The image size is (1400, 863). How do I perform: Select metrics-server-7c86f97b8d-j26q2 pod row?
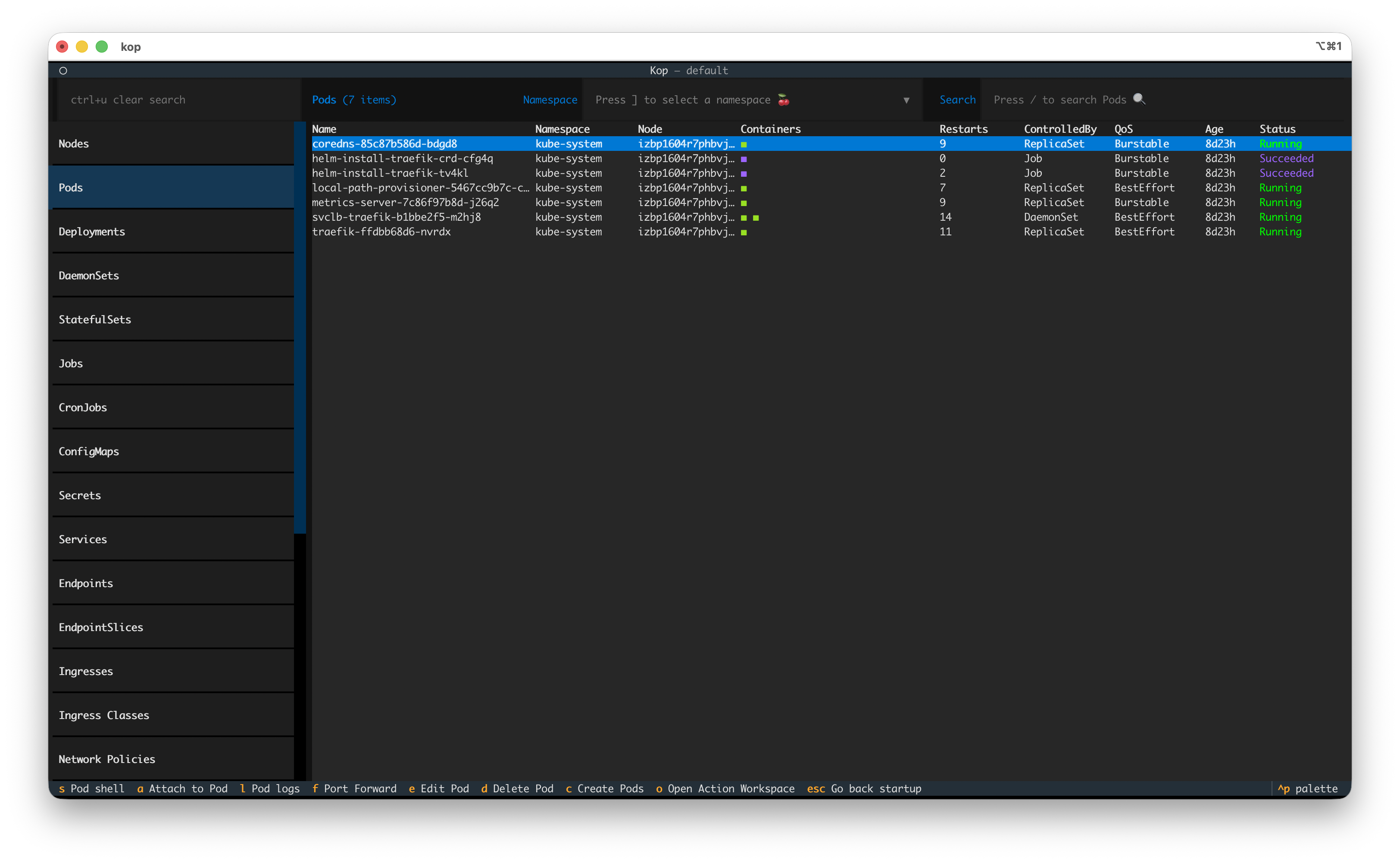(x=831, y=203)
